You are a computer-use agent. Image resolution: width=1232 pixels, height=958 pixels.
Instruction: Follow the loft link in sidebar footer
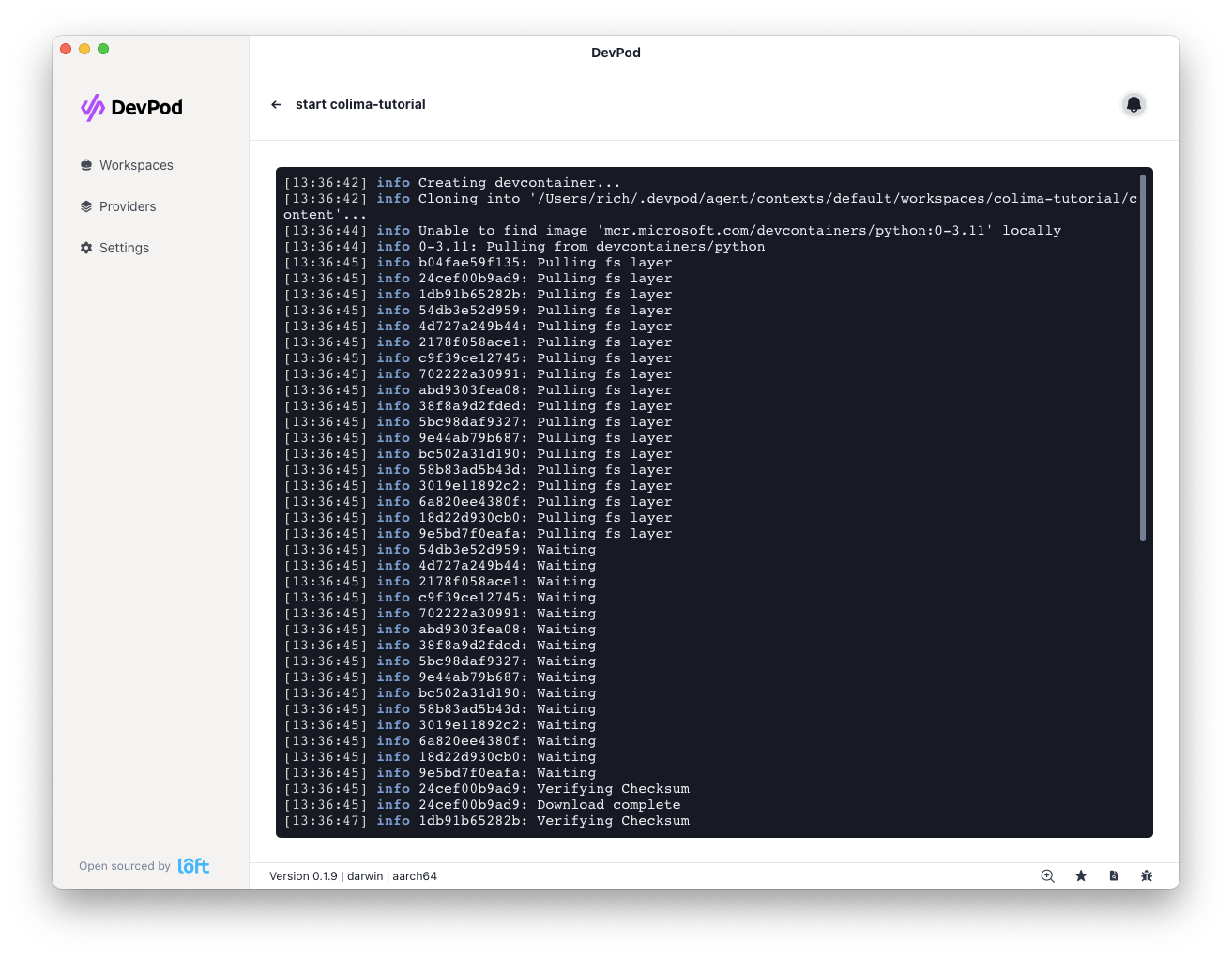[x=193, y=866]
